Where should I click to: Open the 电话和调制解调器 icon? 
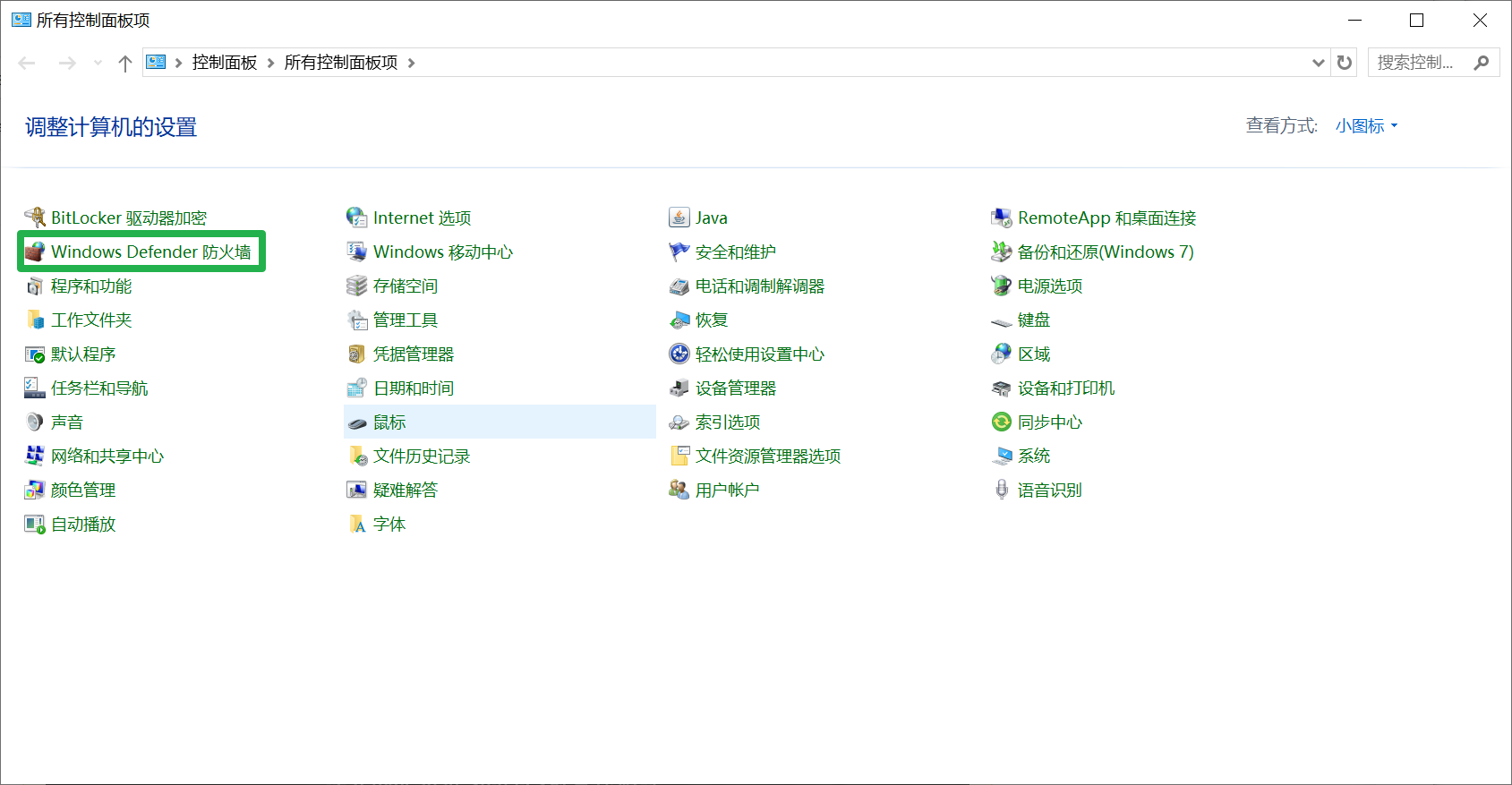pos(679,286)
